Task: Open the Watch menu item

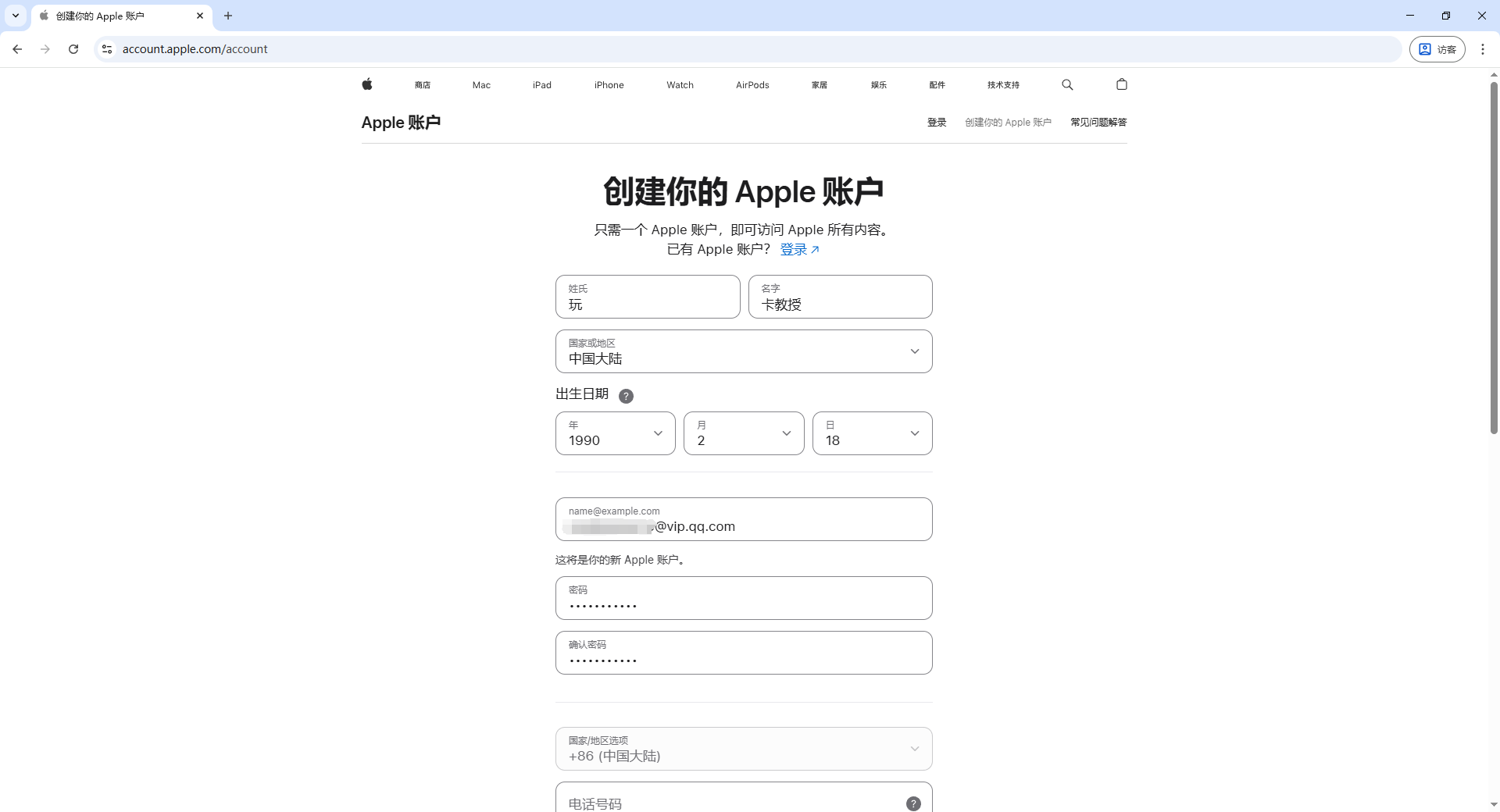Action: (x=680, y=85)
